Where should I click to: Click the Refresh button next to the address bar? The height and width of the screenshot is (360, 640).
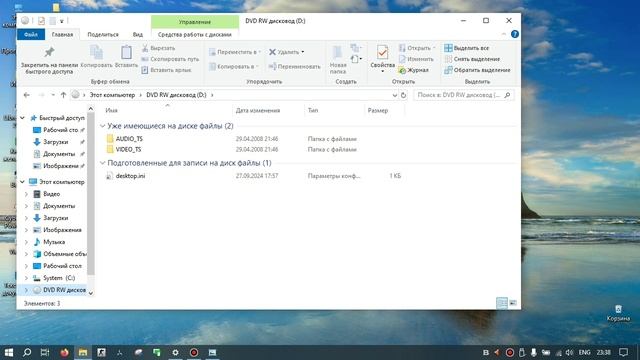[x=403, y=95]
